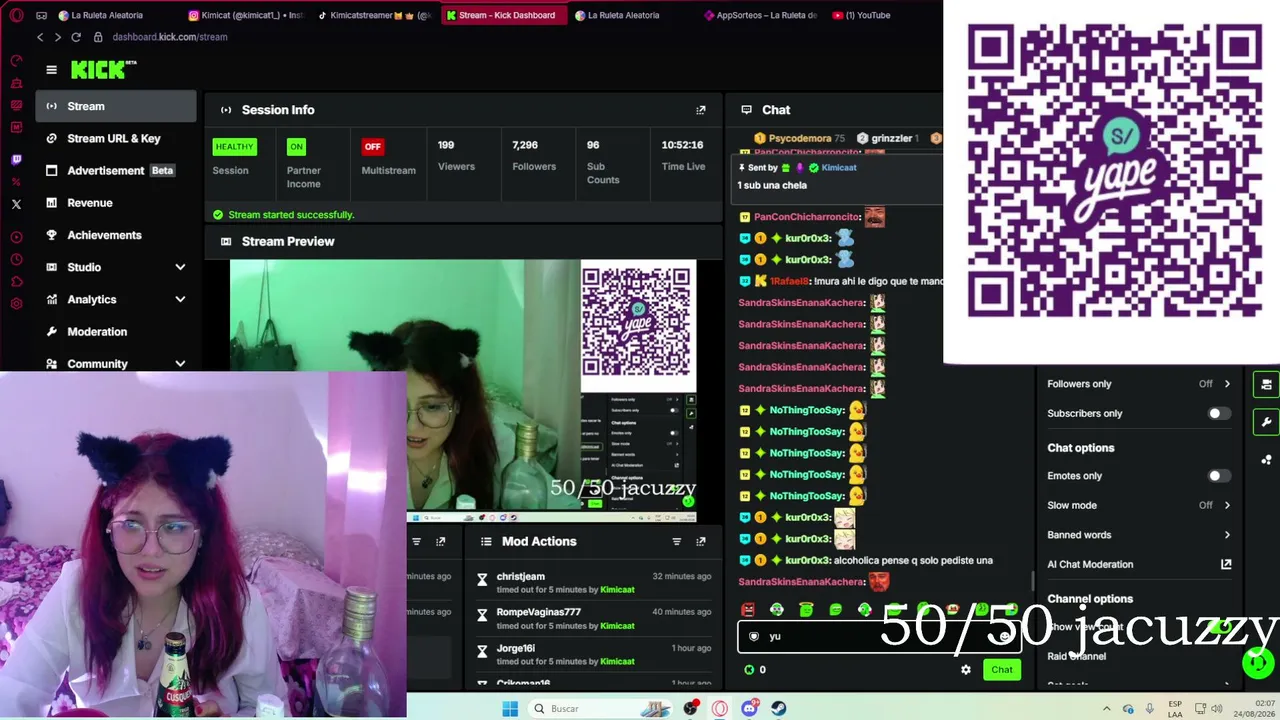1280x720 pixels.
Task: Click the red angry emote in quick emotes
Action: coord(748,610)
